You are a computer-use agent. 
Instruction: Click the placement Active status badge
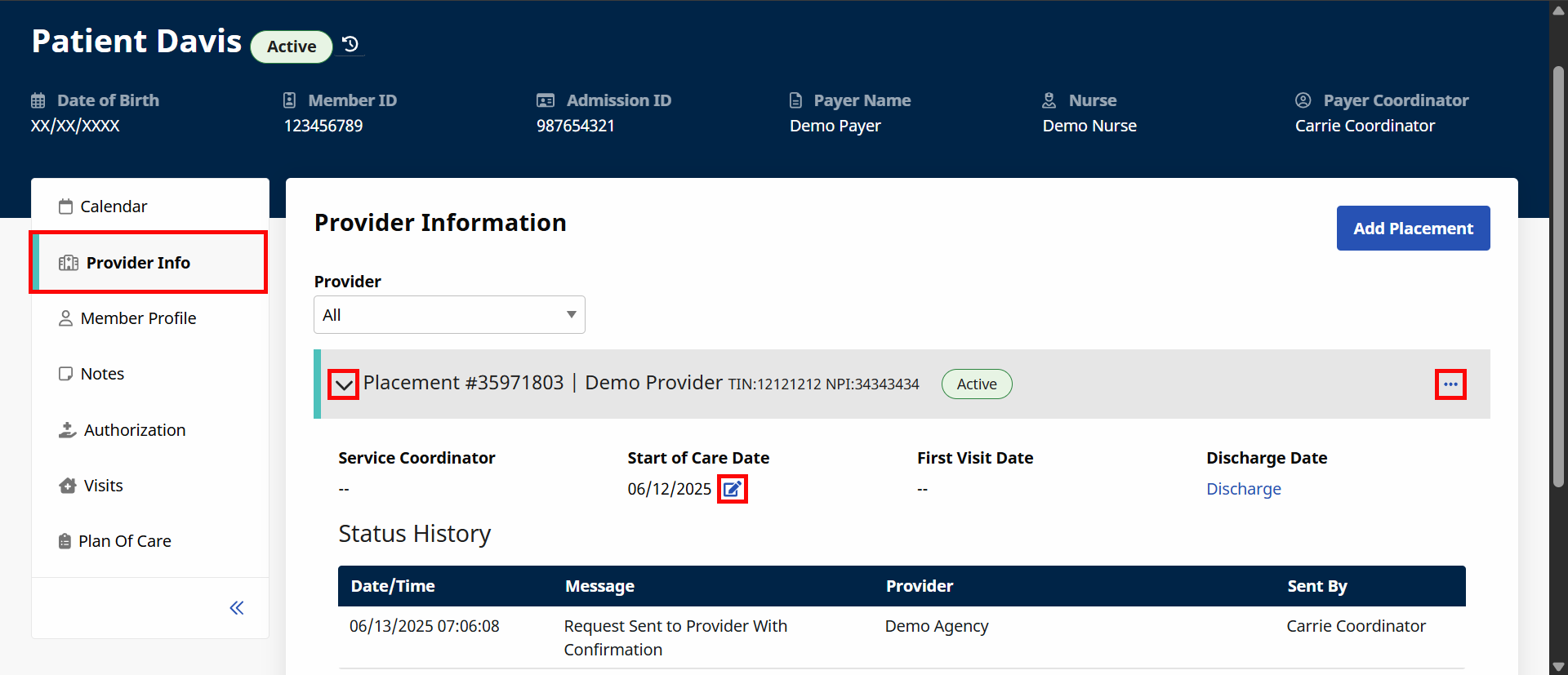tap(976, 384)
